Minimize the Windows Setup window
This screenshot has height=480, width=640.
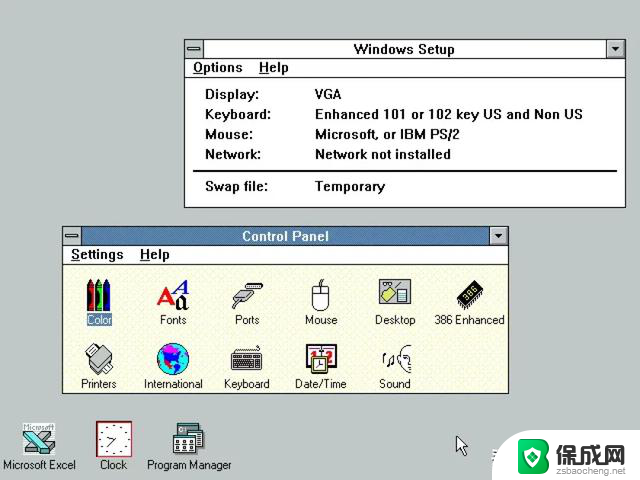point(616,49)
